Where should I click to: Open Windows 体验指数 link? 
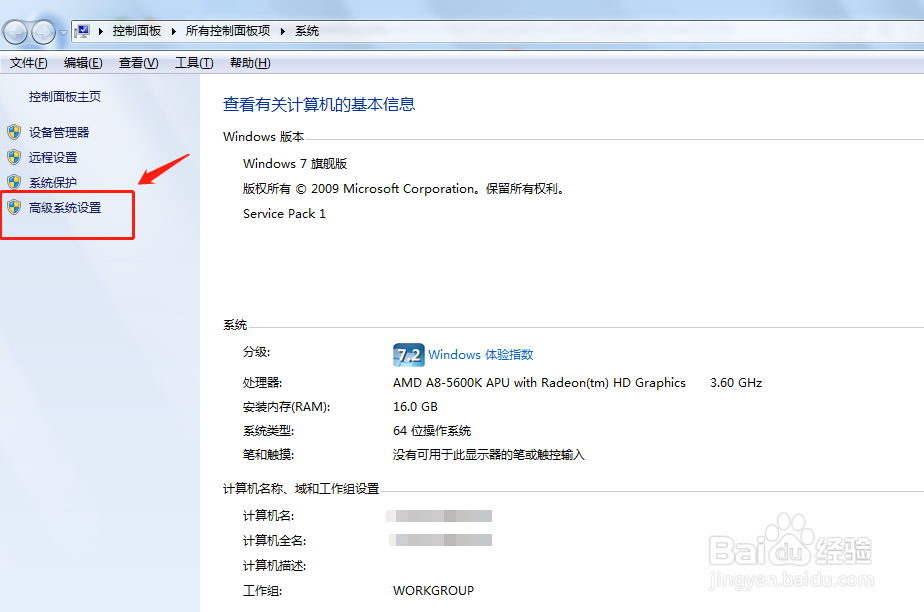click(x=481, y=355)
